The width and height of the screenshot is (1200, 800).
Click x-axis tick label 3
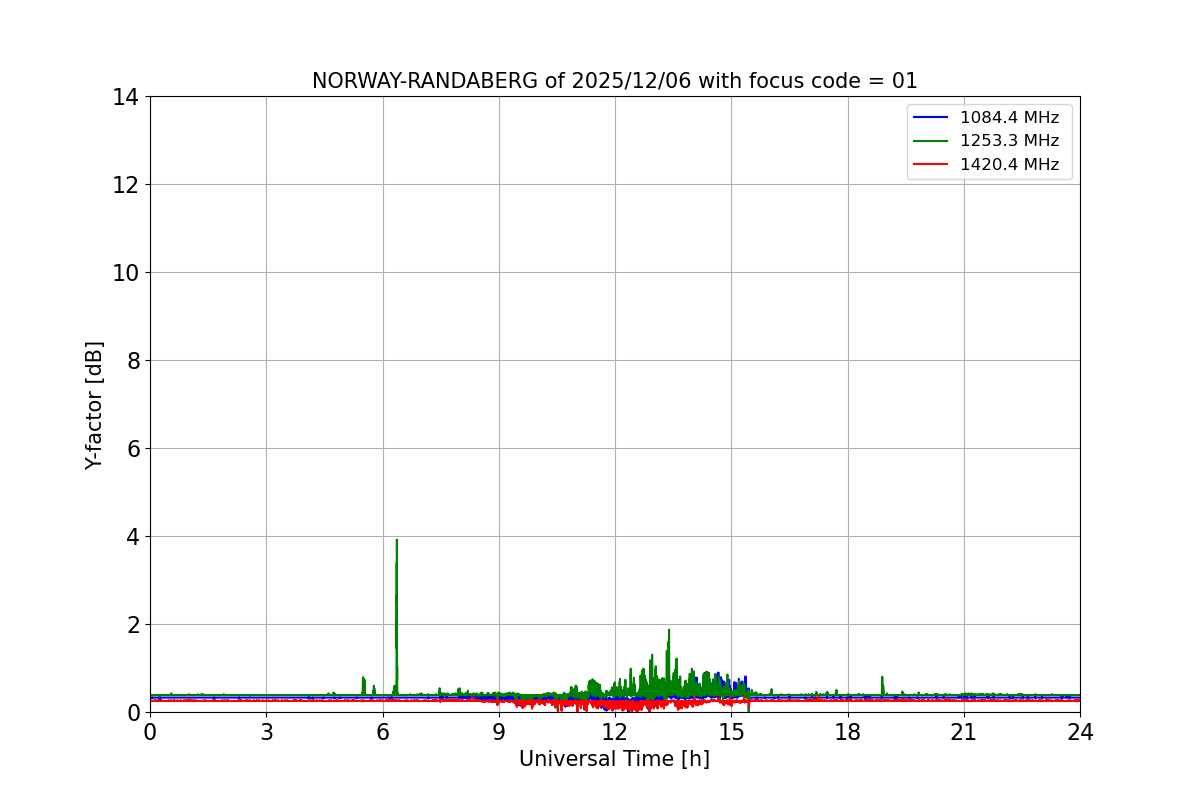pyautogui.click(x=266, y=732)
